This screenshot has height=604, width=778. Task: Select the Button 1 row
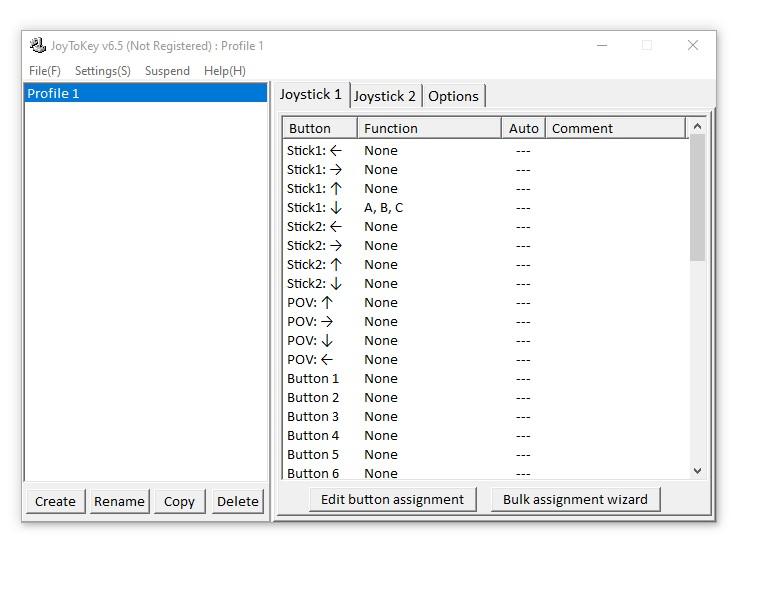[486, 378]
